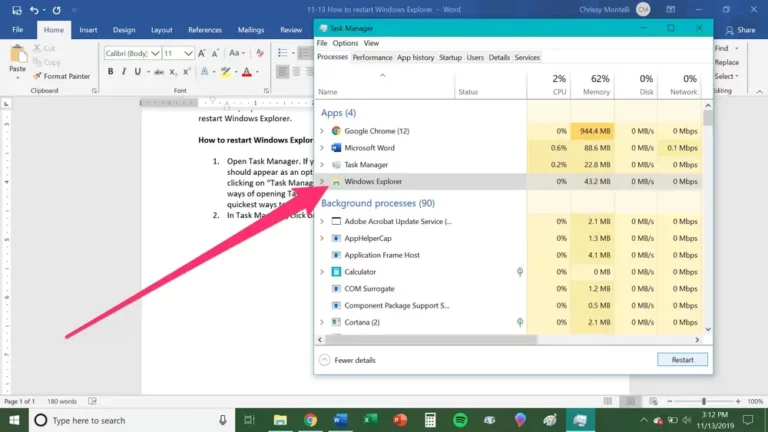Open Task View on the taskbar

point(250,420)
